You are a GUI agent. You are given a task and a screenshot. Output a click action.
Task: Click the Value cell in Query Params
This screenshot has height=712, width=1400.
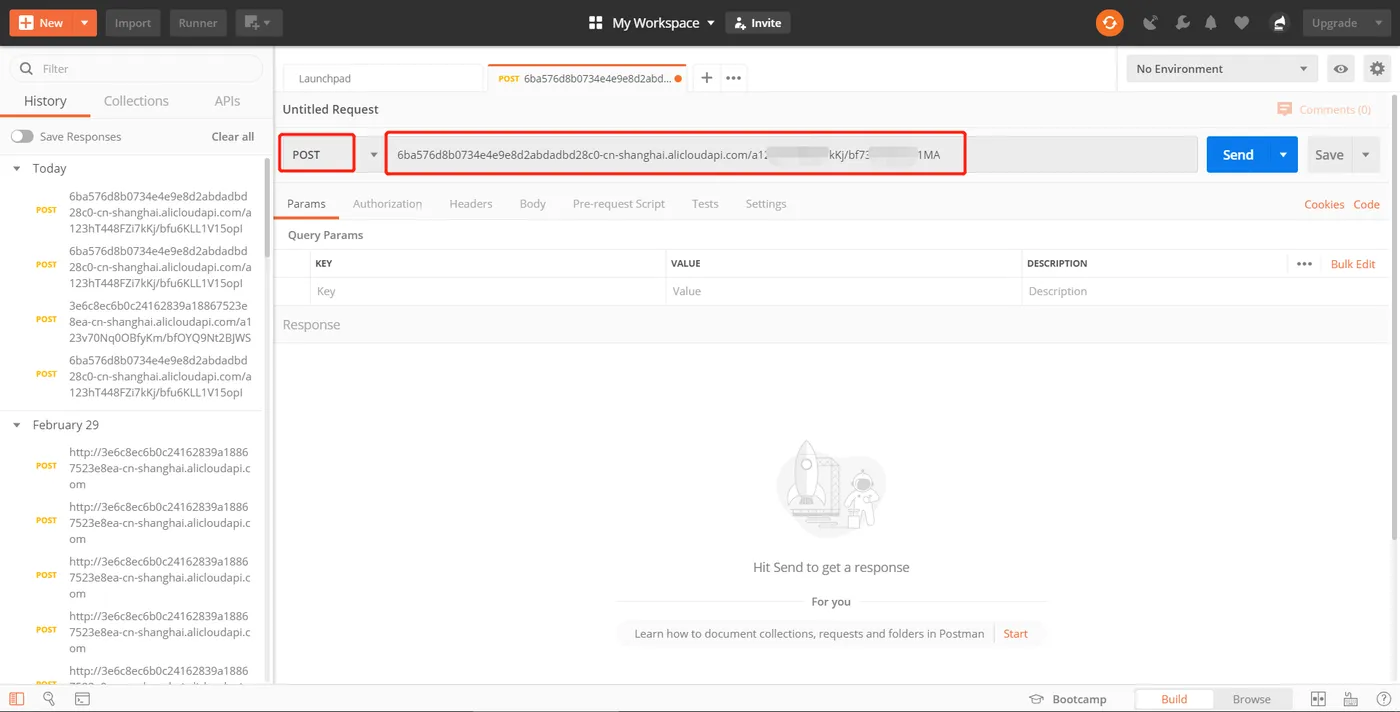tap(844, 291)
